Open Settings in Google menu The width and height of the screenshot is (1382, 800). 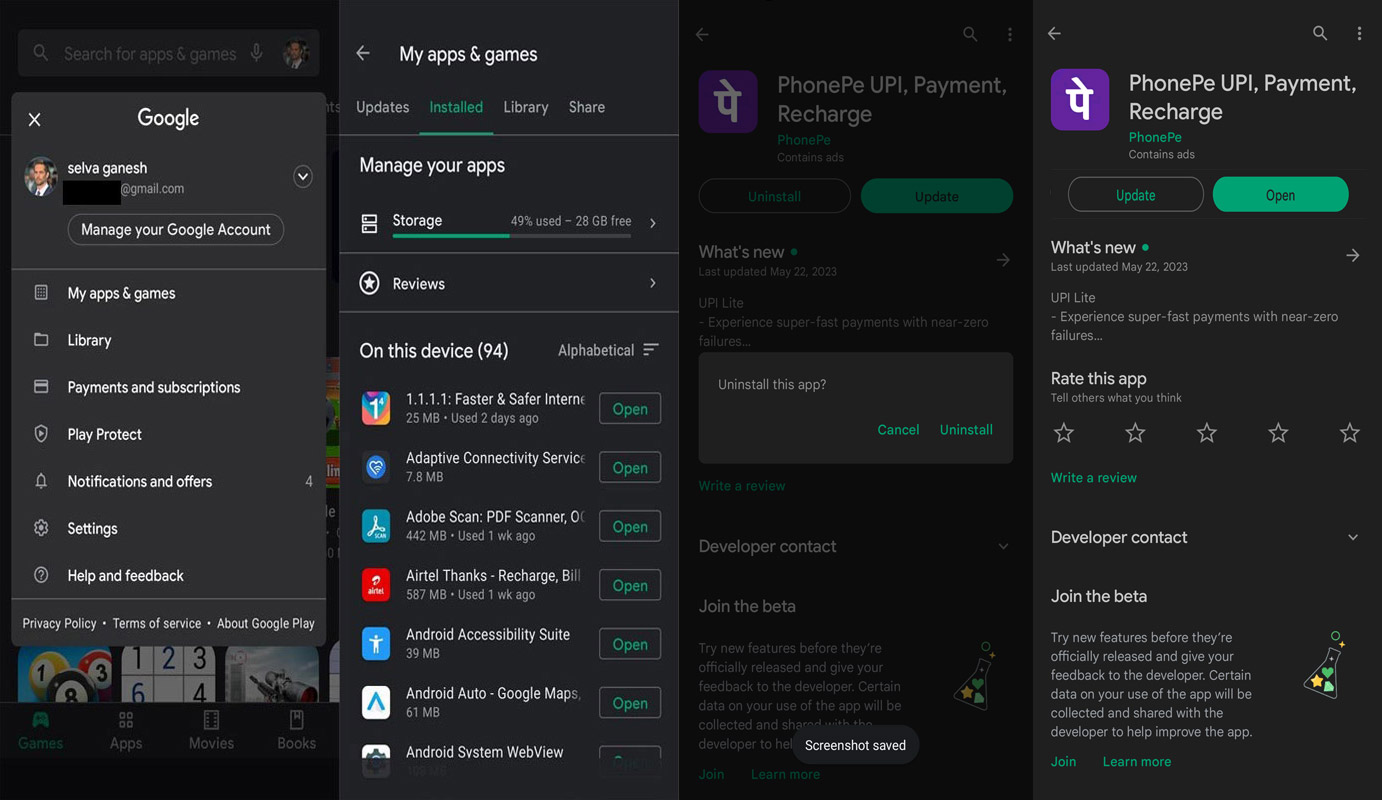[168, 528]
